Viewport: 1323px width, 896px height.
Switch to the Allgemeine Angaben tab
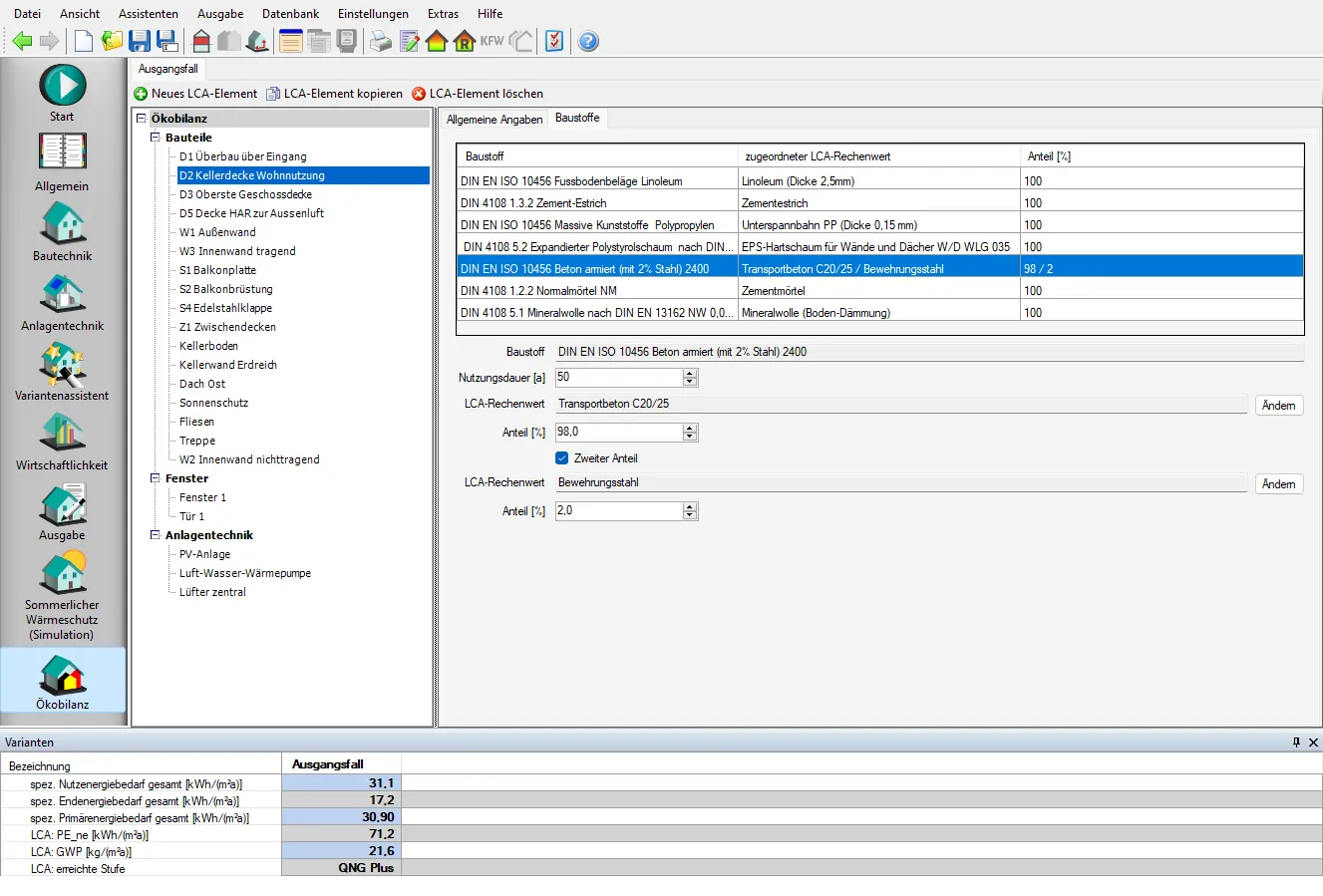495,120
